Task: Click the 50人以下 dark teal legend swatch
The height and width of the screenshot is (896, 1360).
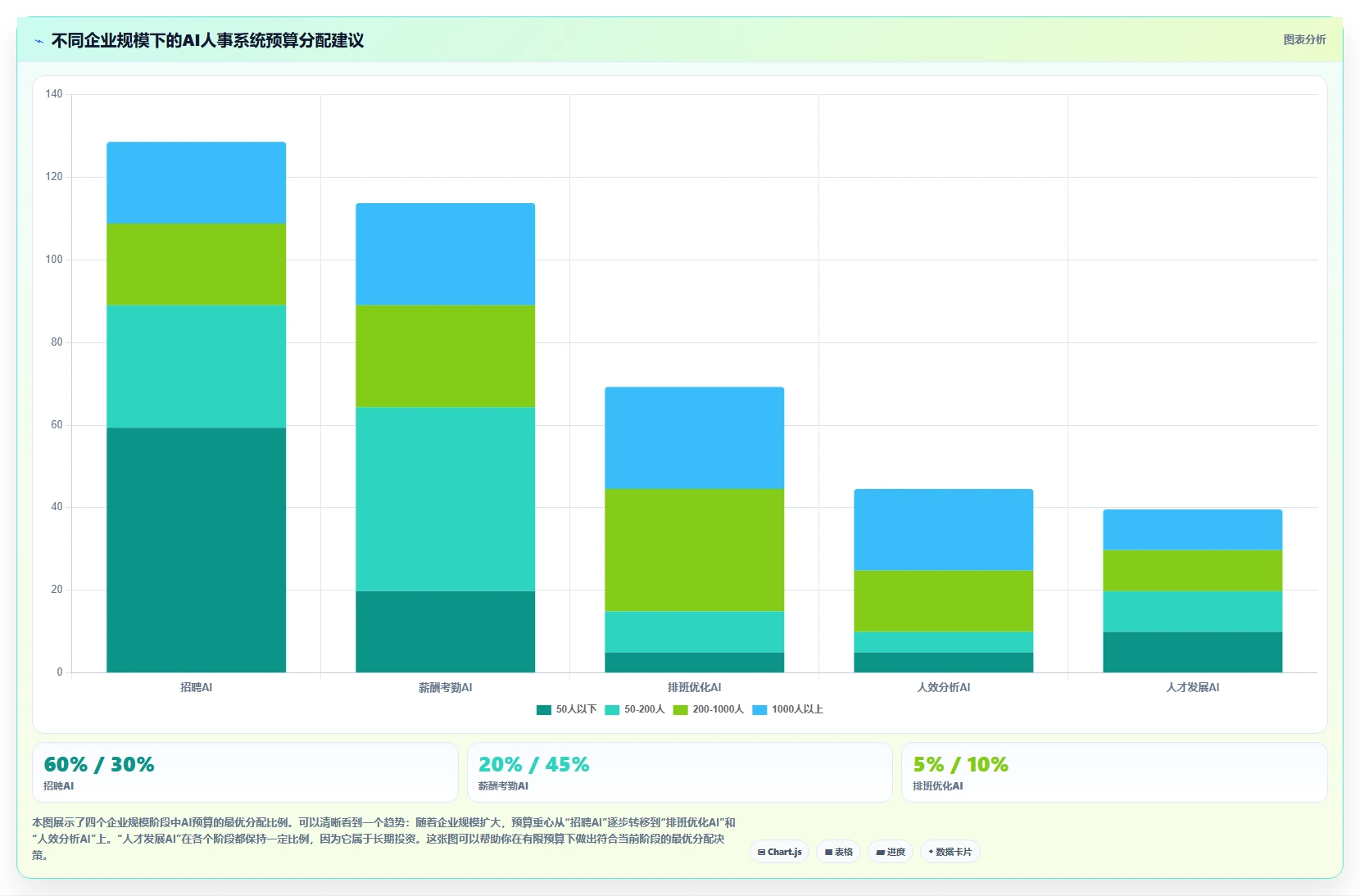Action: point(544,710)
